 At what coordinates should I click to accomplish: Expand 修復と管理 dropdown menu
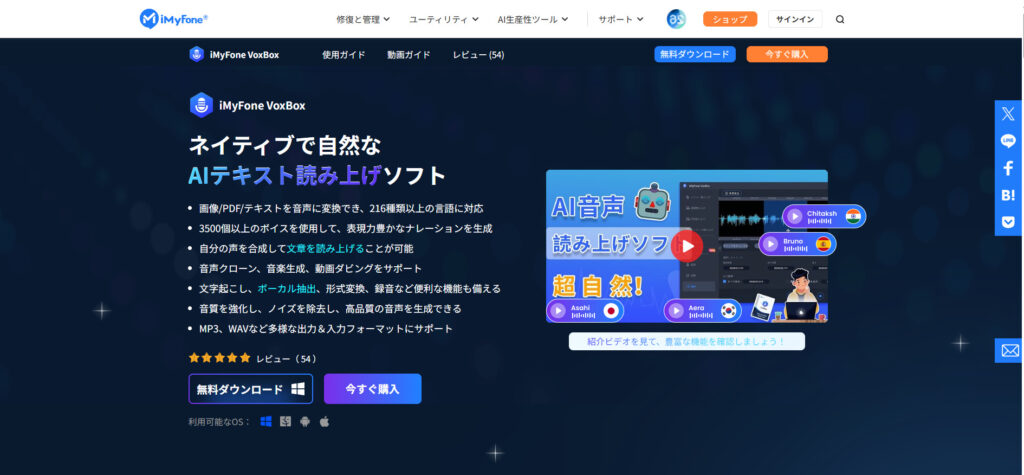tap(363, 20)
